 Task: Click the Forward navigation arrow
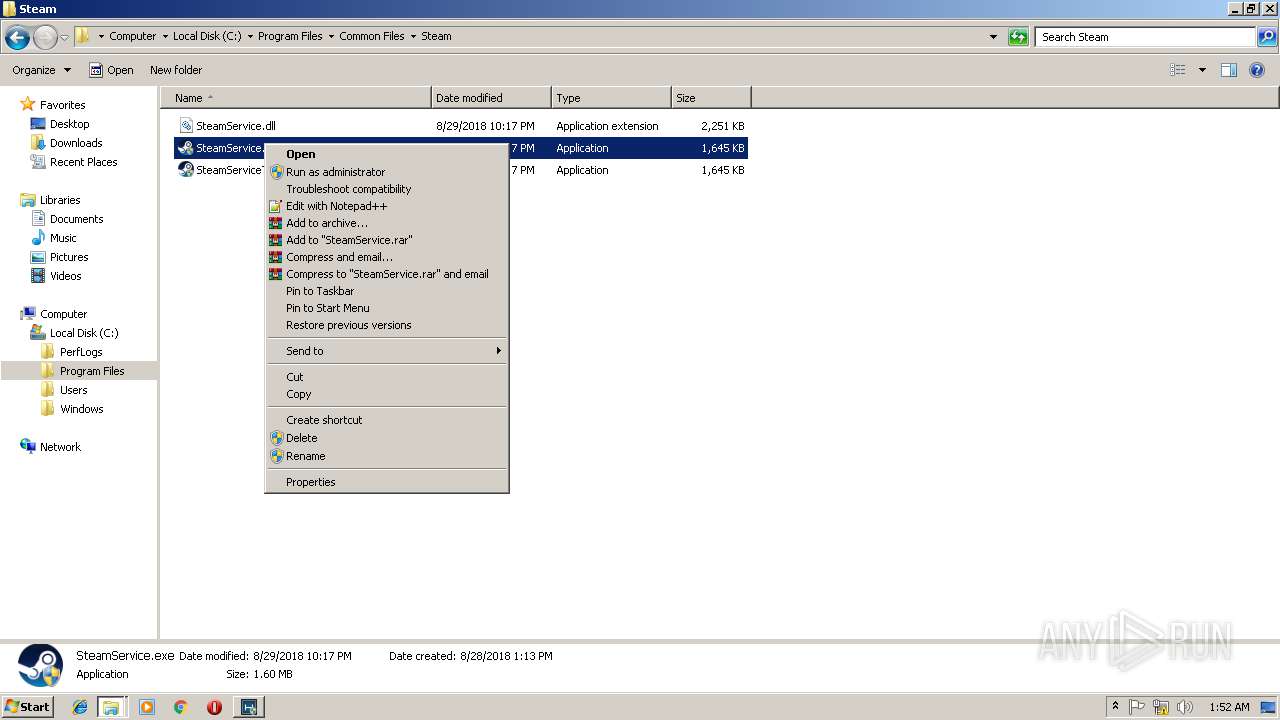45,38
